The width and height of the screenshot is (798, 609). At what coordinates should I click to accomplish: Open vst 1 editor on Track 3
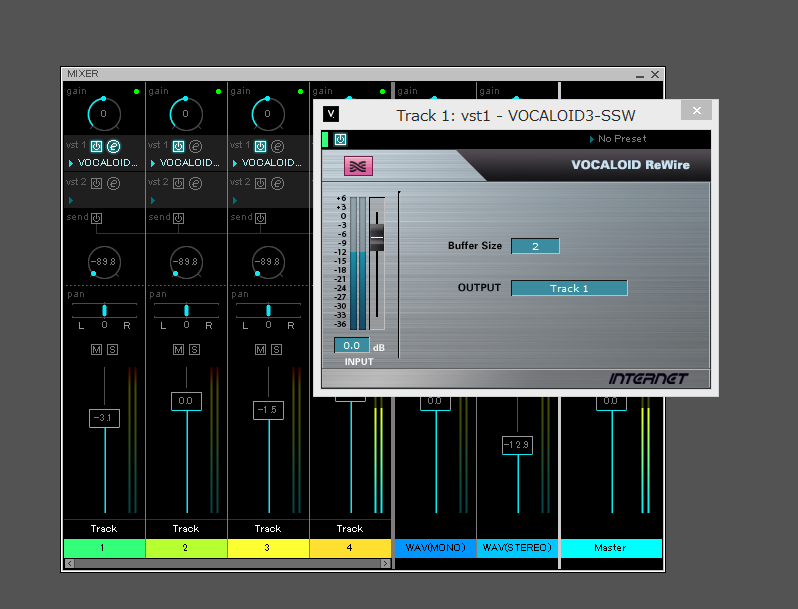pos(277,147)
